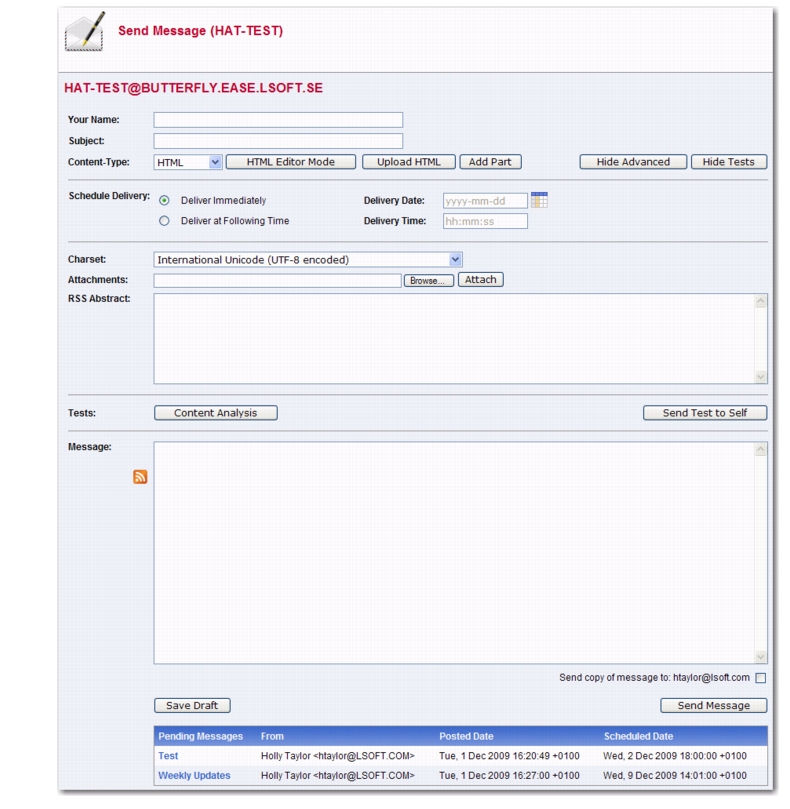This screenshot has width=790, height=809.
Task: Open the Content-Type HTML dropdown
Action: [x=188, y=162]
